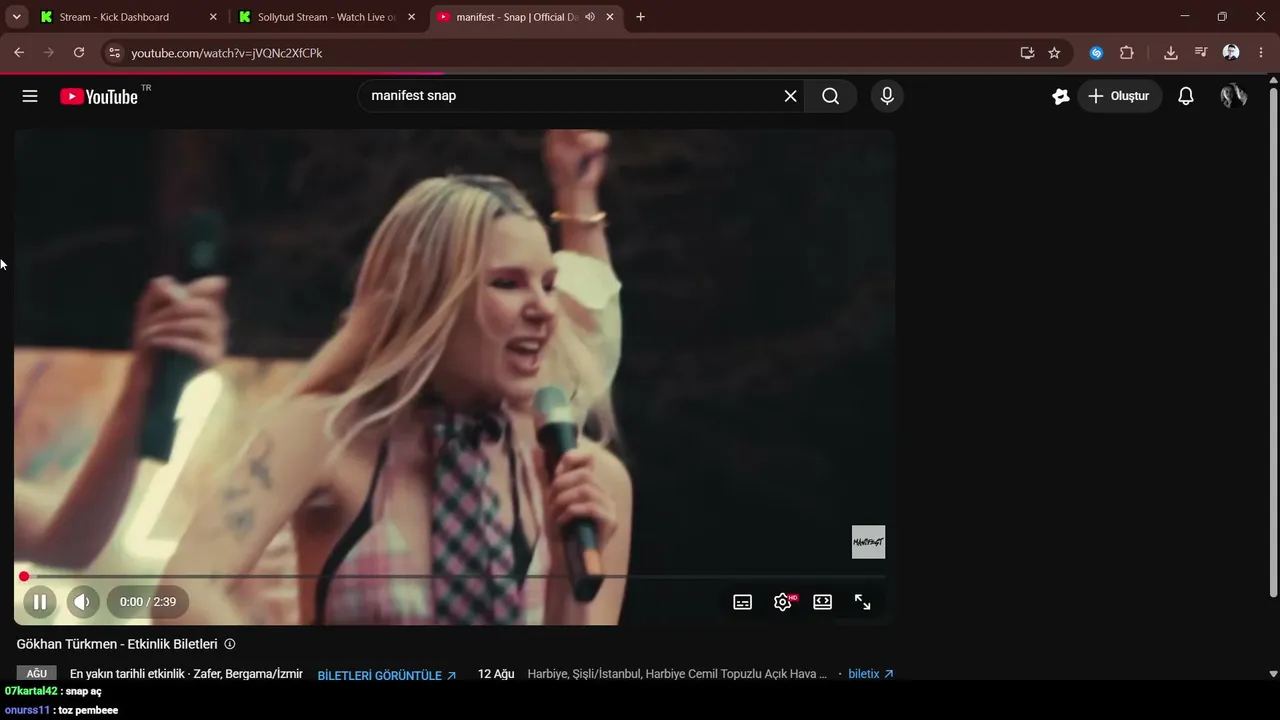Switch to the Sollytud Stream tab

coord(326,17)
